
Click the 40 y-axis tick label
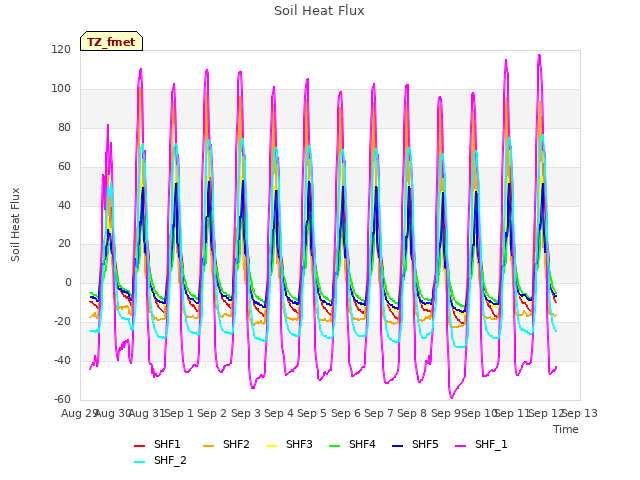coord(64,205)
